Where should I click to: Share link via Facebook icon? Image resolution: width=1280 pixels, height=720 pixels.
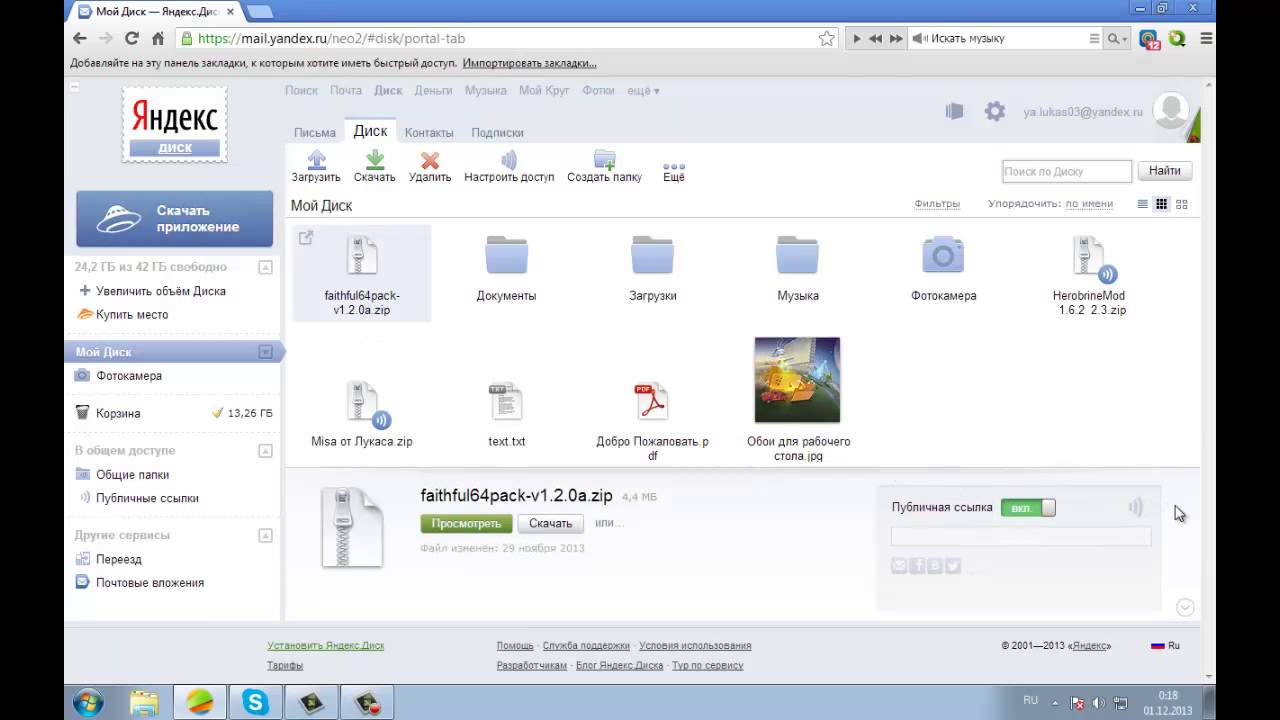click(917, 566)
